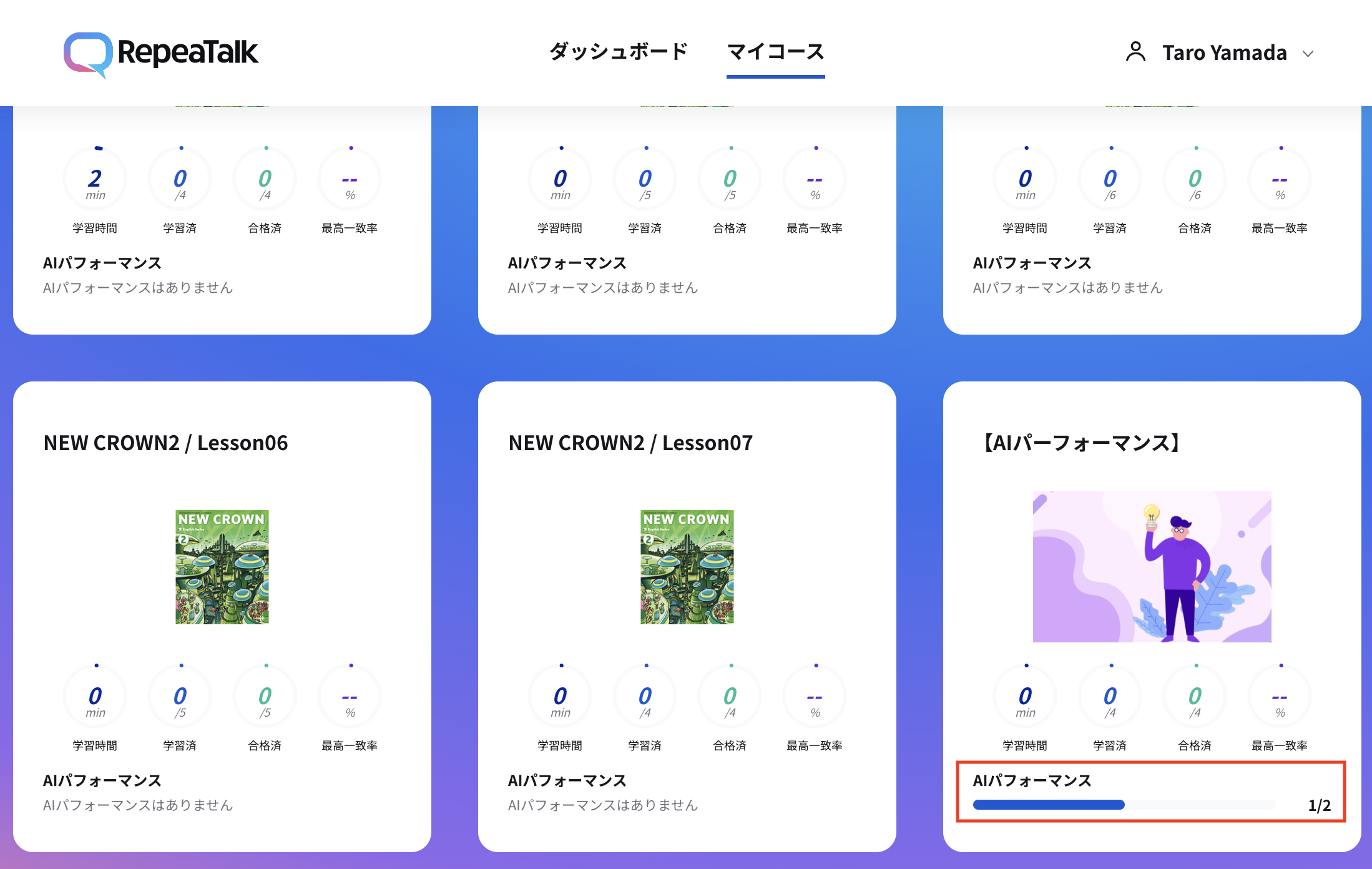This screenshot has width=1372, height=869.
Task: Click the RepeaTalk logo
Action: 160,54
